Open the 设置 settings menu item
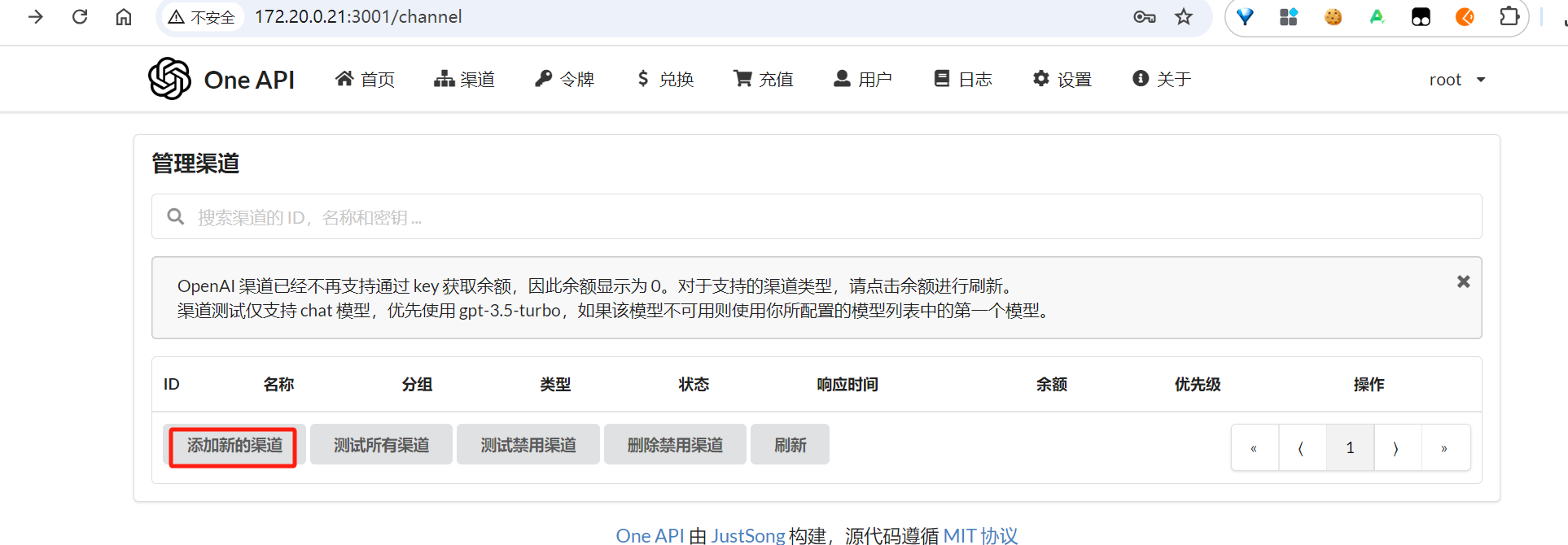 point(1062,79)
